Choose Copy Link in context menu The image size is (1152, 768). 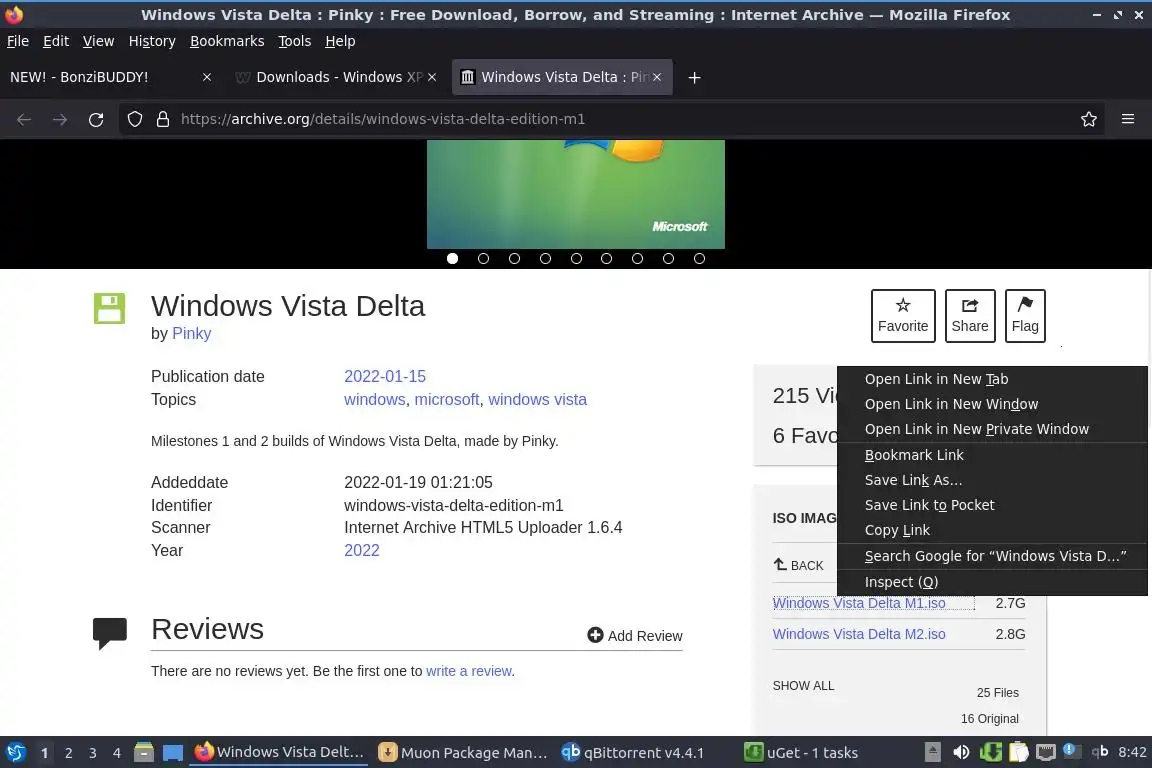click(992, 530)
